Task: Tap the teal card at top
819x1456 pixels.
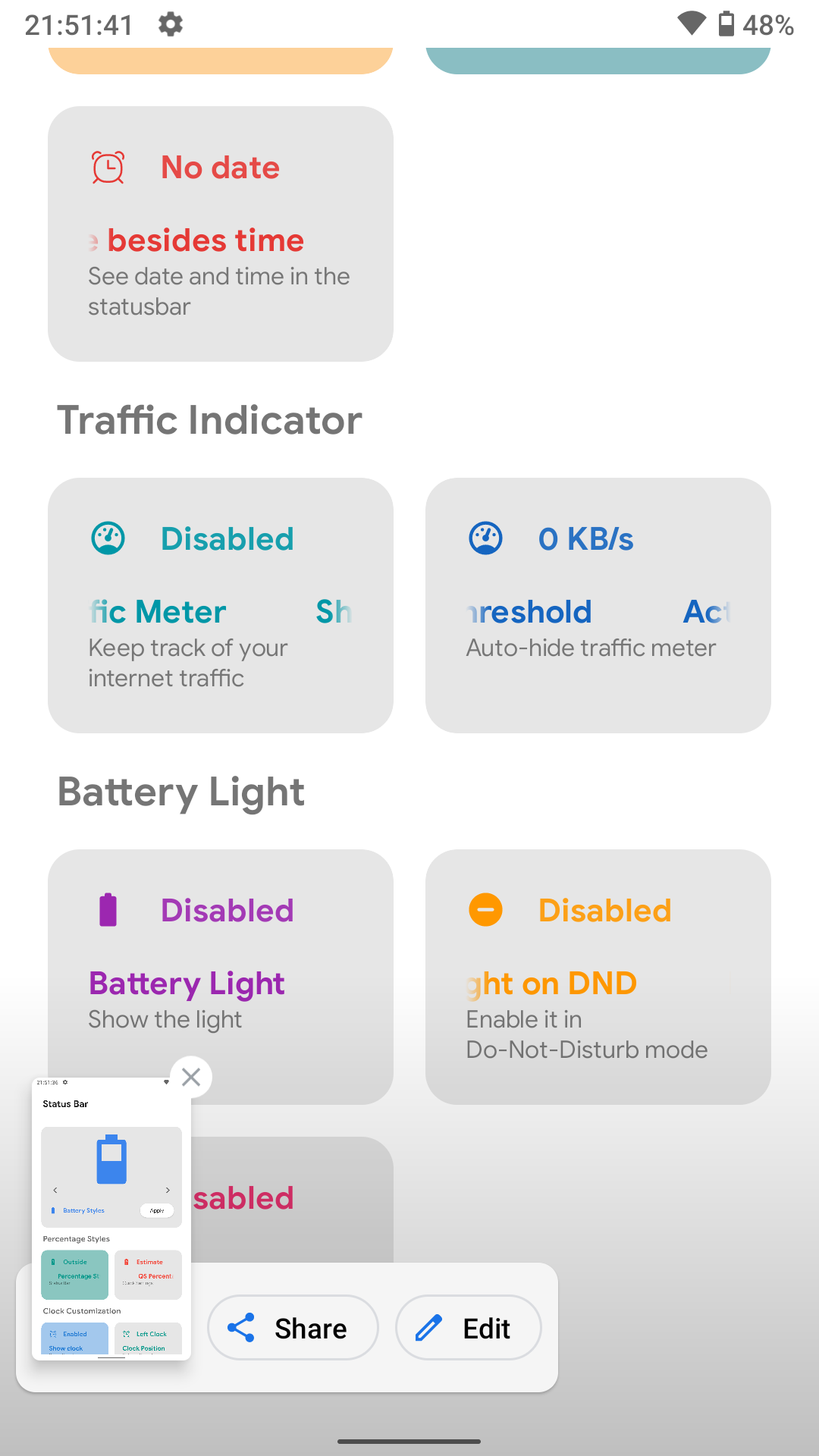Action: (x=598, y=61)
